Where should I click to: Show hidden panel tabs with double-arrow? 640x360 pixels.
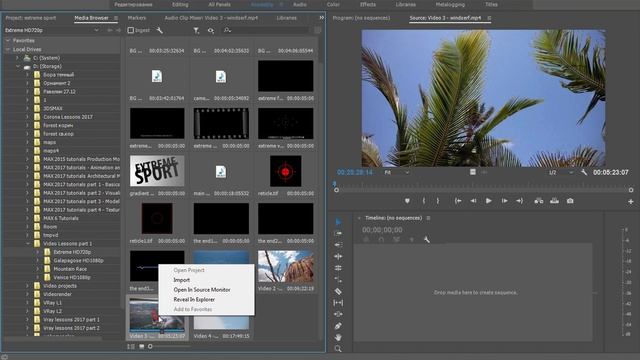click(x=322, y=18)
